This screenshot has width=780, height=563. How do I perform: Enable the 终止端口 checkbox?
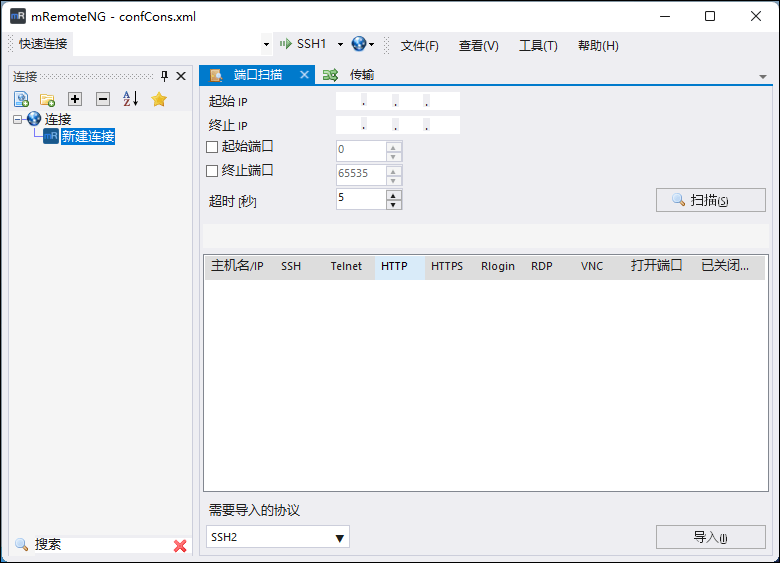point(212,171)
